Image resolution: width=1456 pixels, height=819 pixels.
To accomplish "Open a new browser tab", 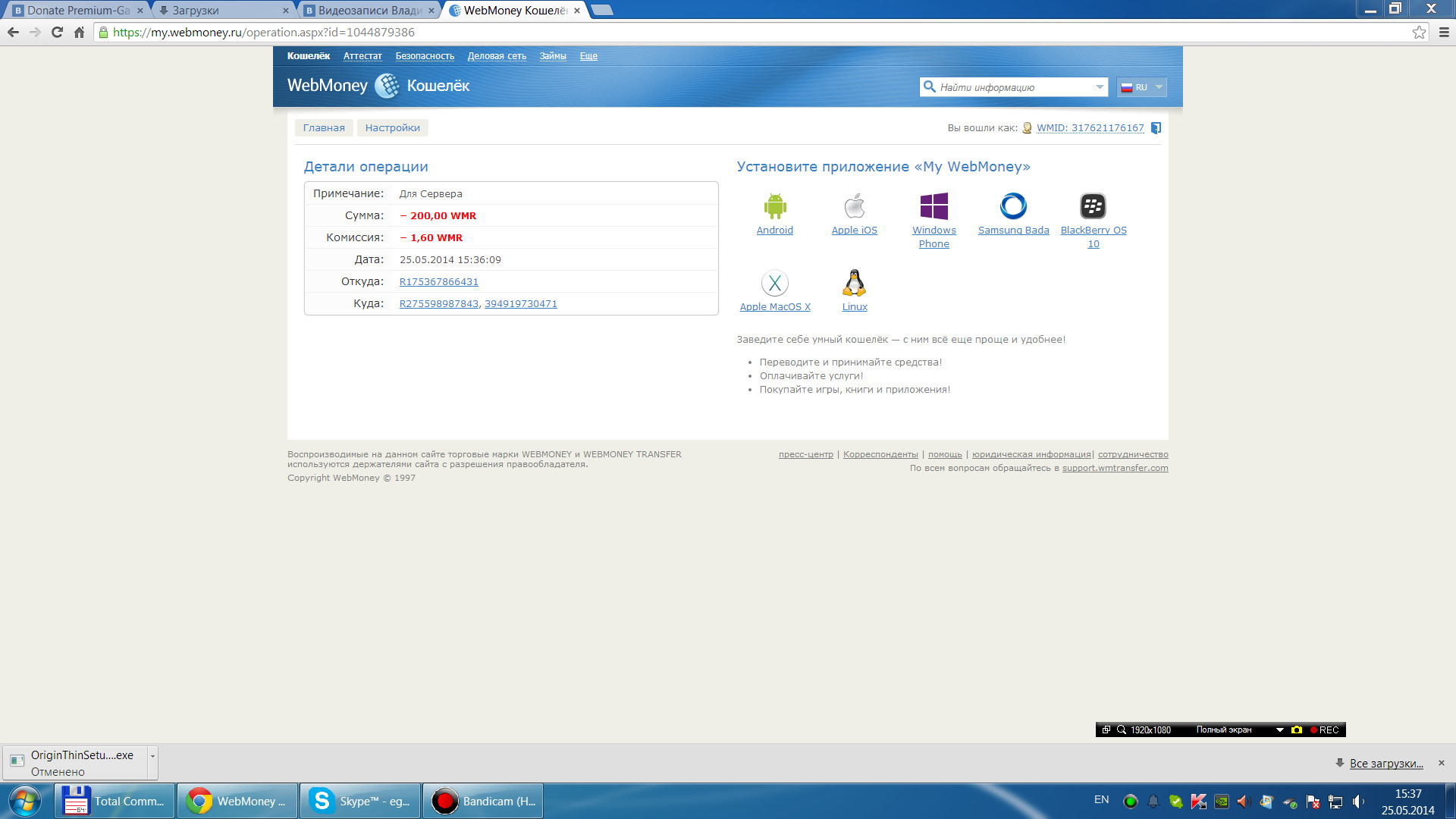I will 602,11.
